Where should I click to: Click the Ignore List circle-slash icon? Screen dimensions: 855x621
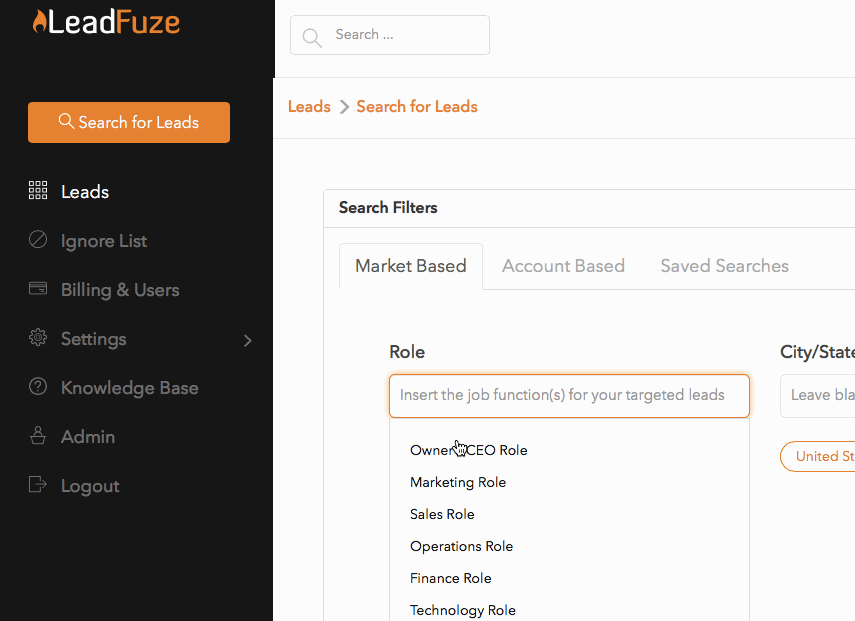(x=38, y=239)
